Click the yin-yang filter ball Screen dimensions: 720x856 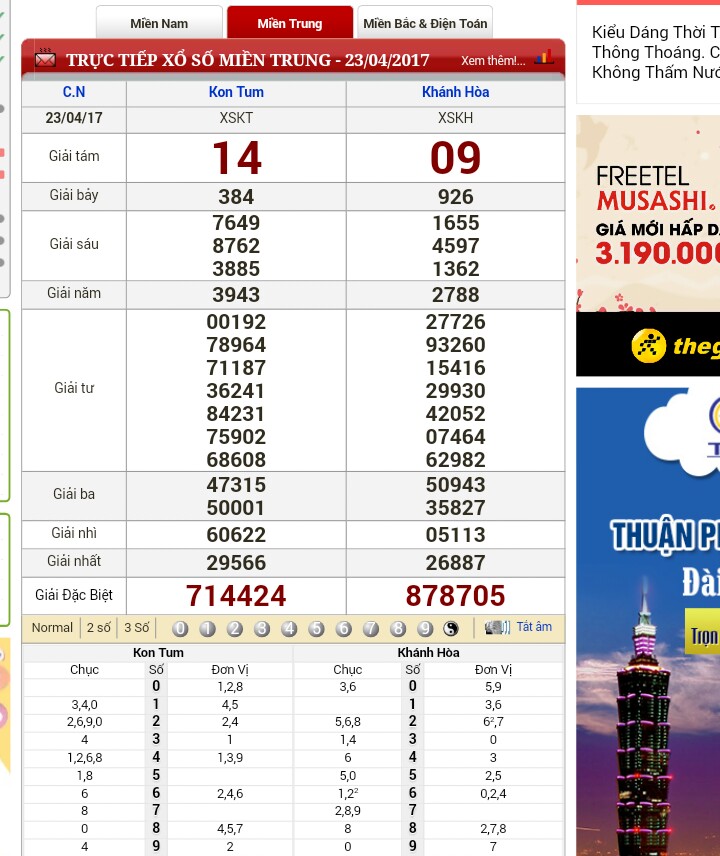[x=451, y=629]
